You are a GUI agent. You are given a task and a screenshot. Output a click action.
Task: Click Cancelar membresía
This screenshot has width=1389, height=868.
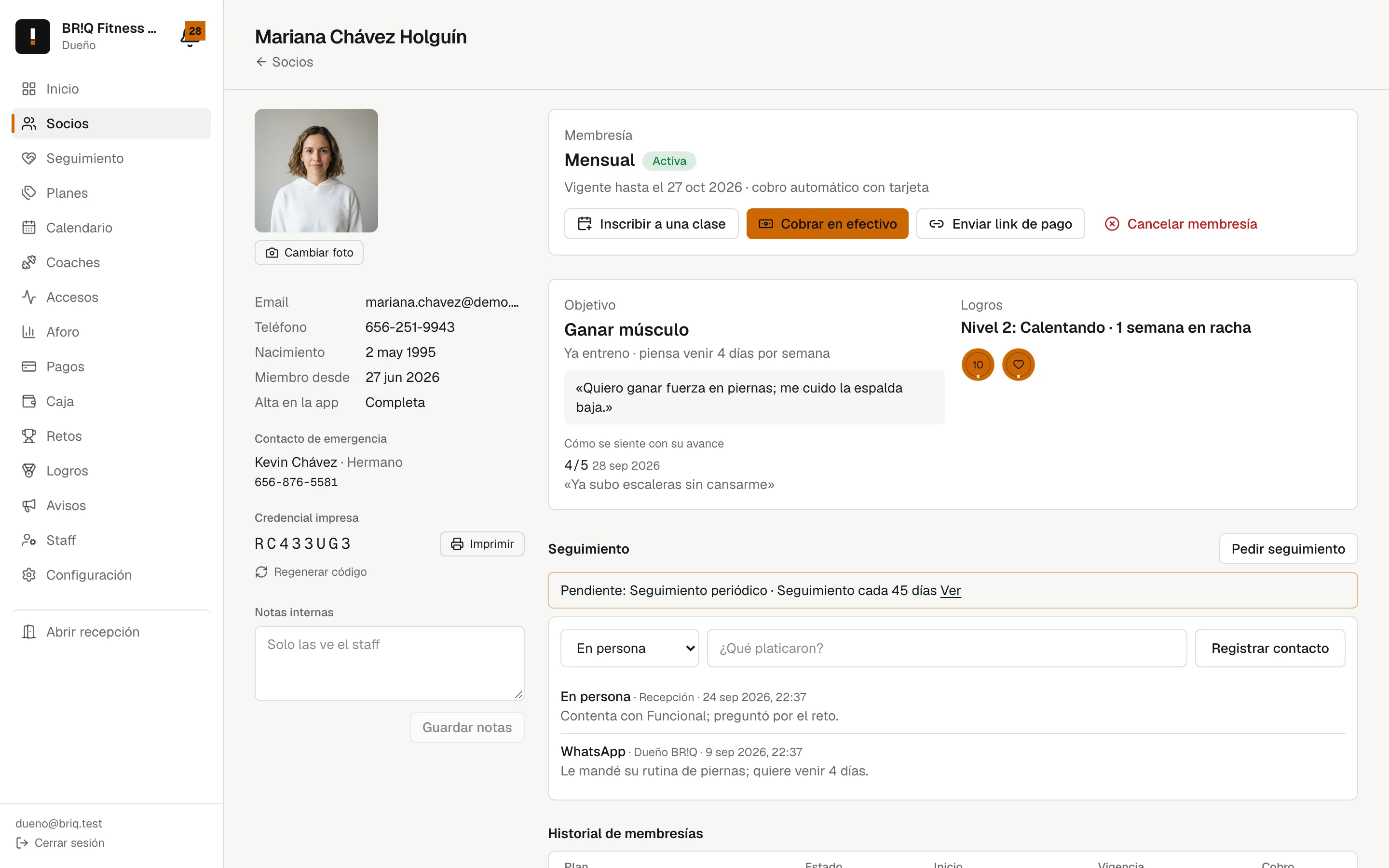click(x=1181, y=224)
